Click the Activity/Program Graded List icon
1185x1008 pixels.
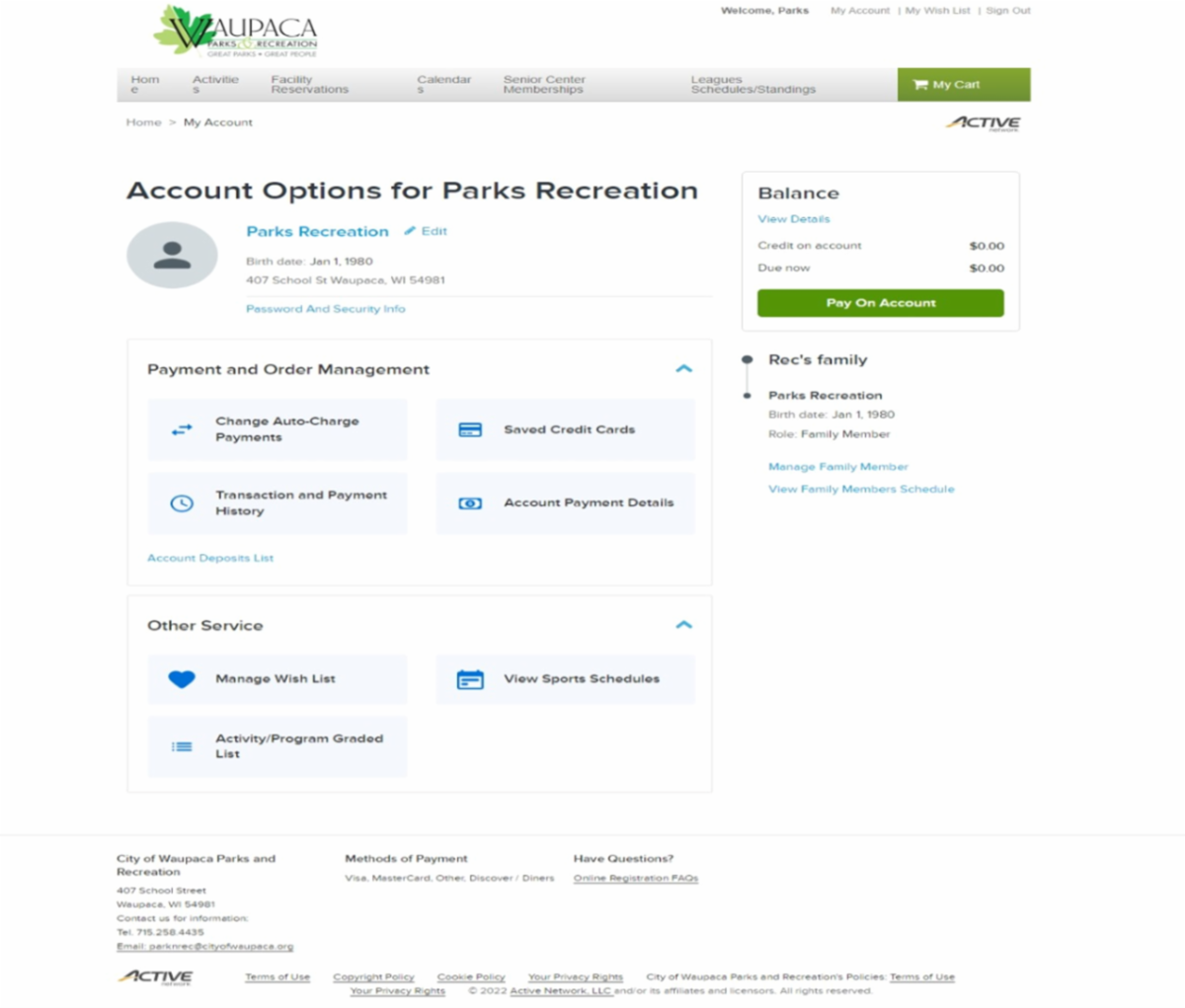point(182,746)
